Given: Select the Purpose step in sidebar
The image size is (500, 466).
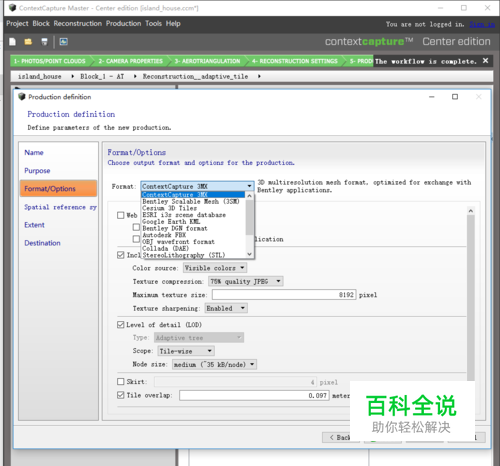Looking at the screenshot, I should [37, 171].
